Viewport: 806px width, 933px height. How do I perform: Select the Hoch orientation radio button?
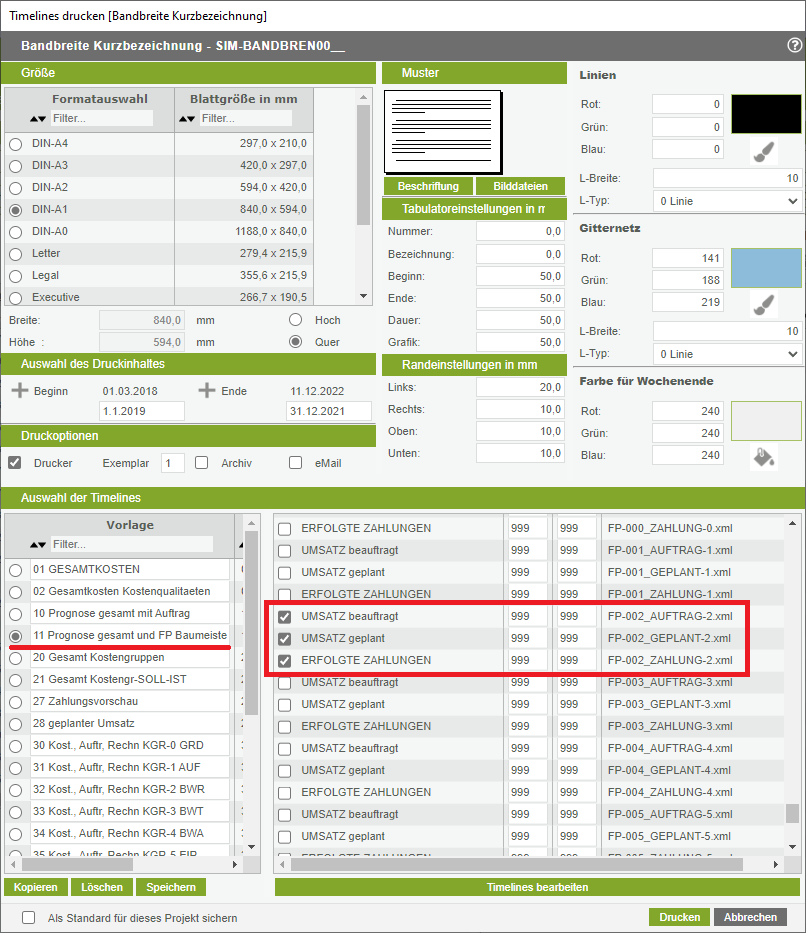296,320
